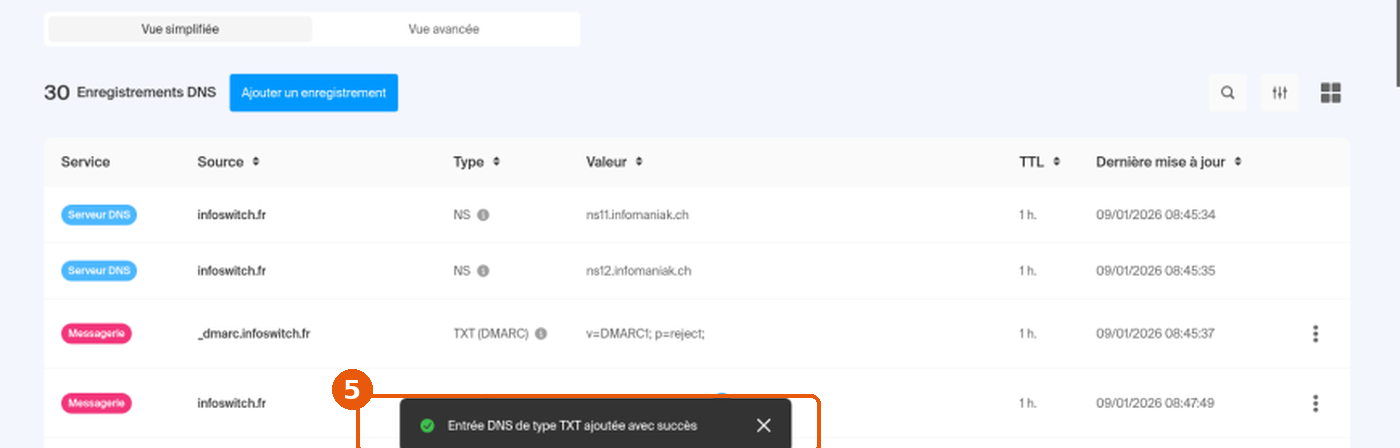Click Serveur DNS badge in ns11 row
The image size is (1400, 448).
99,215
